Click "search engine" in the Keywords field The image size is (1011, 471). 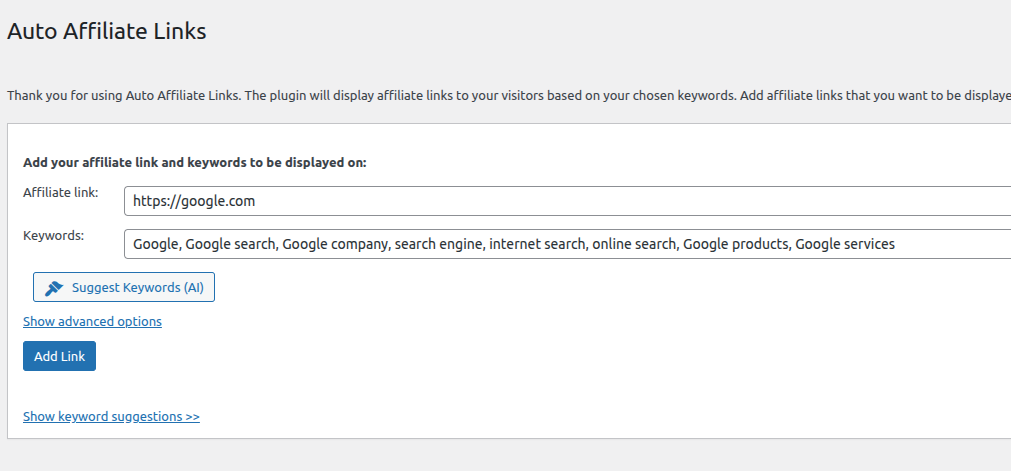pyautogui.click(x=437, y=244)
